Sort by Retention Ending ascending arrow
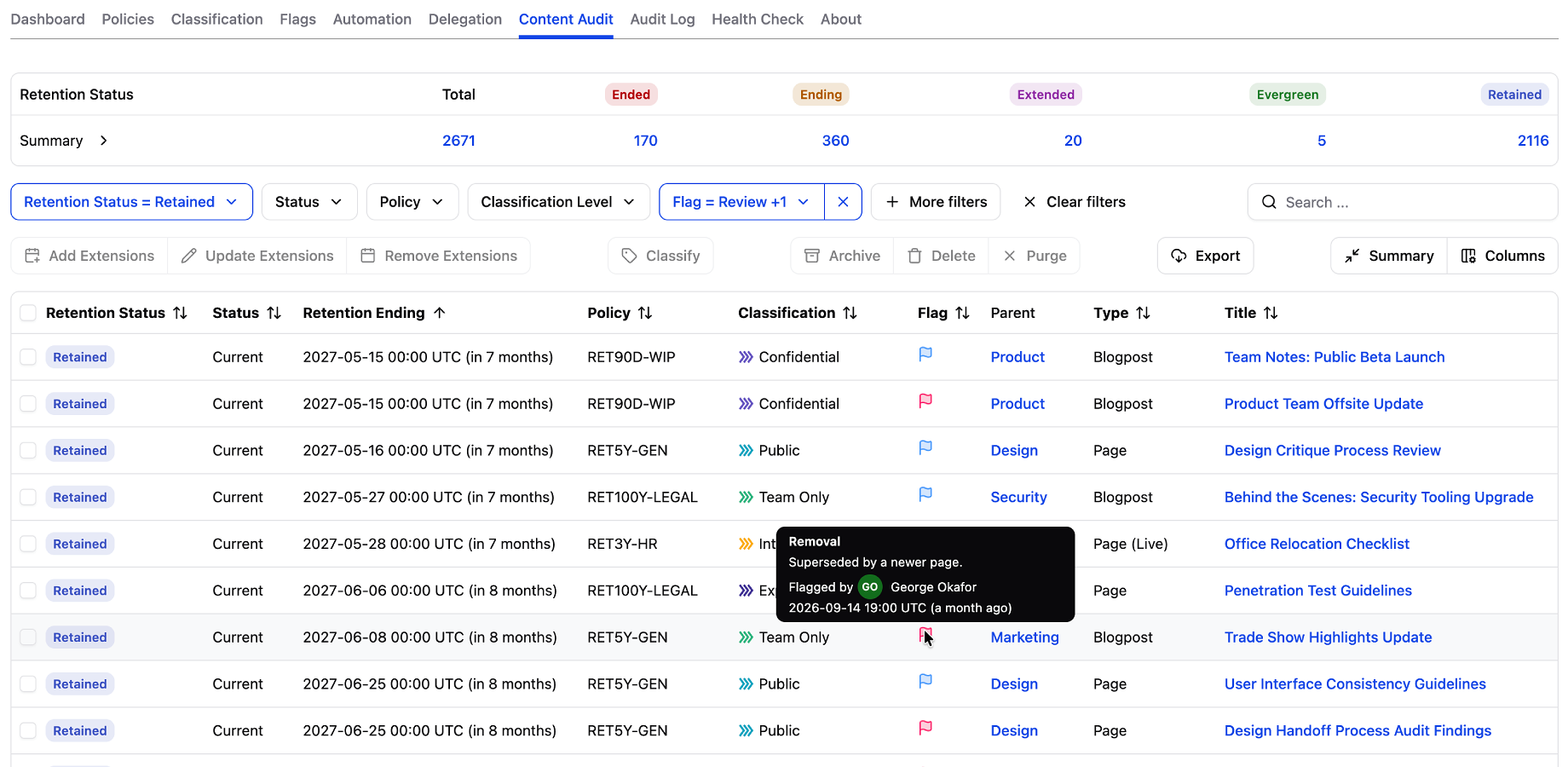This screenshot has width=1568, height=767. pyautogui.click(x=440, y=313)
